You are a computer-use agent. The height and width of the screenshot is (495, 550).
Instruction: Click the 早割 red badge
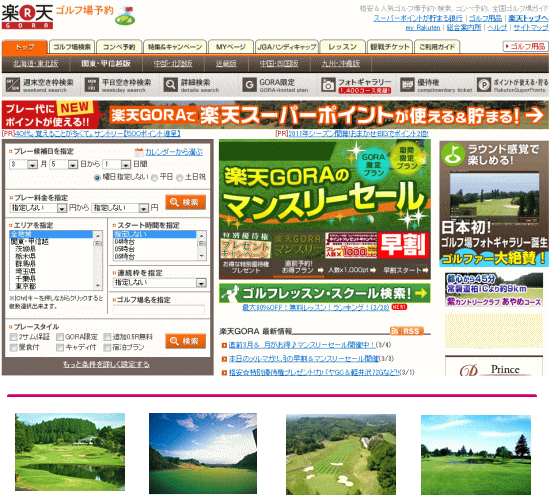point(403,245)
